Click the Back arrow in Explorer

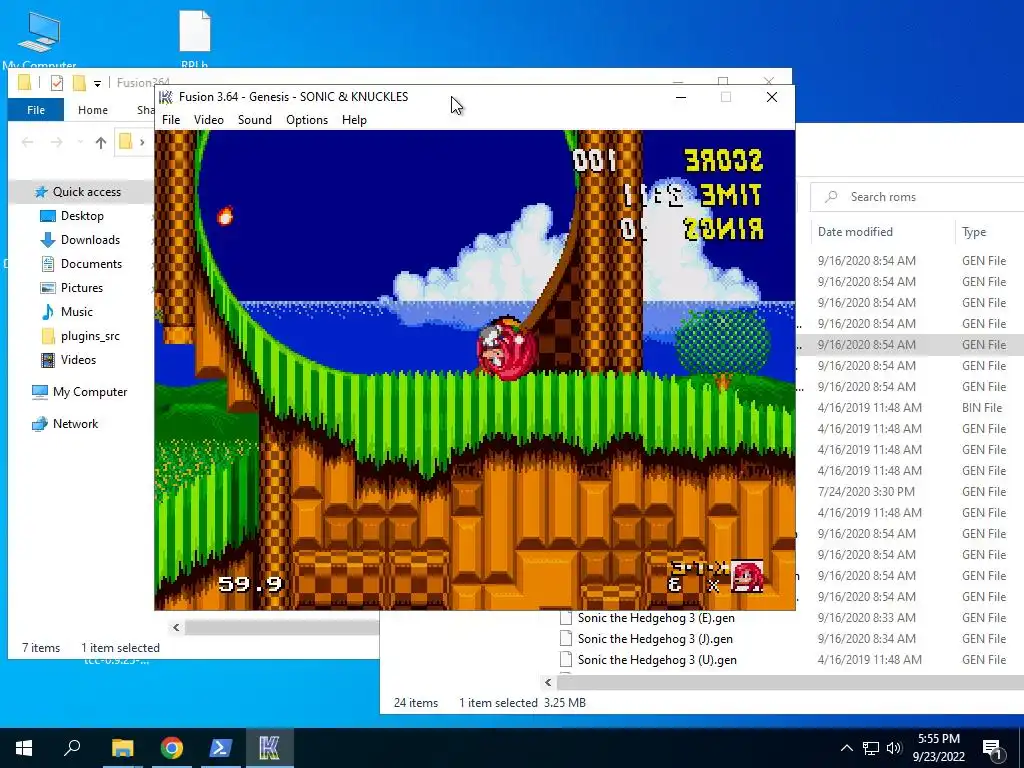tap(27, 142)
